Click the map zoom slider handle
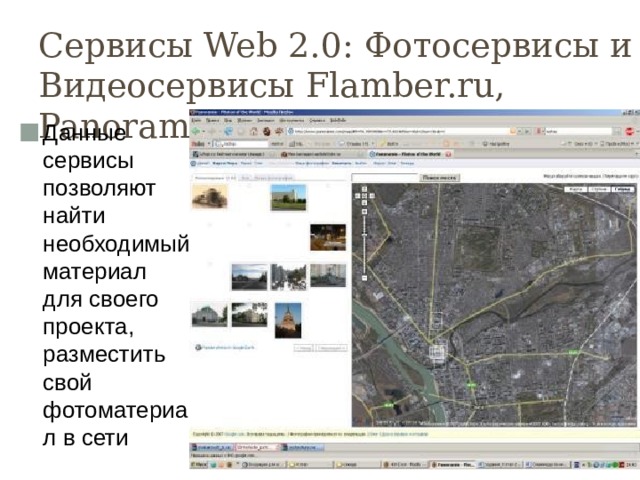 (364, 235)
